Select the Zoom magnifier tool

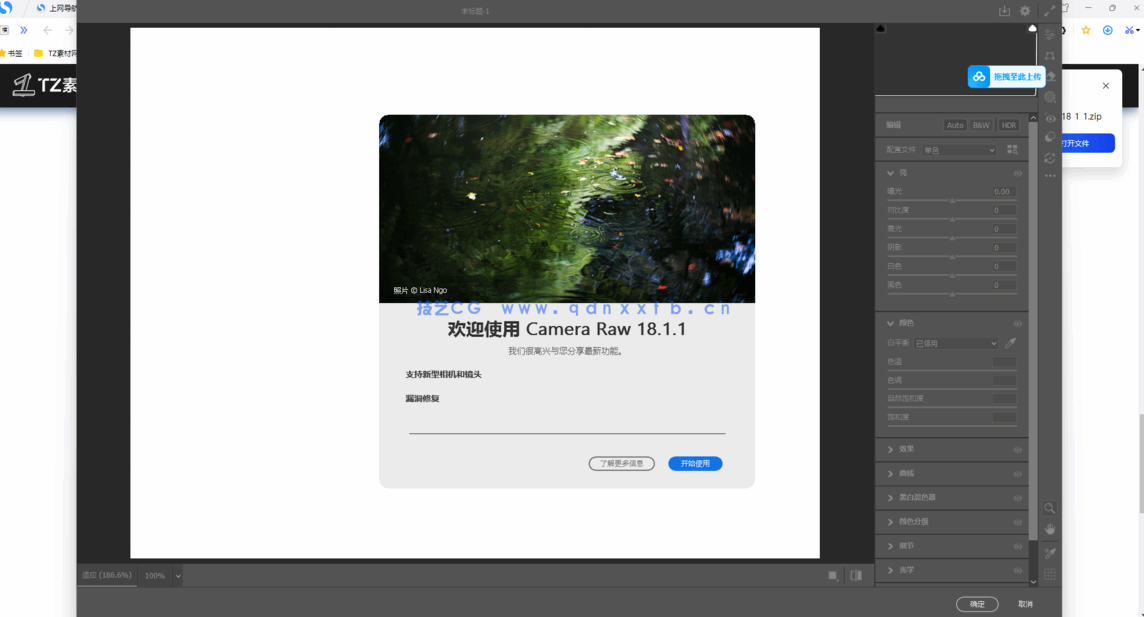point(1050,509)
